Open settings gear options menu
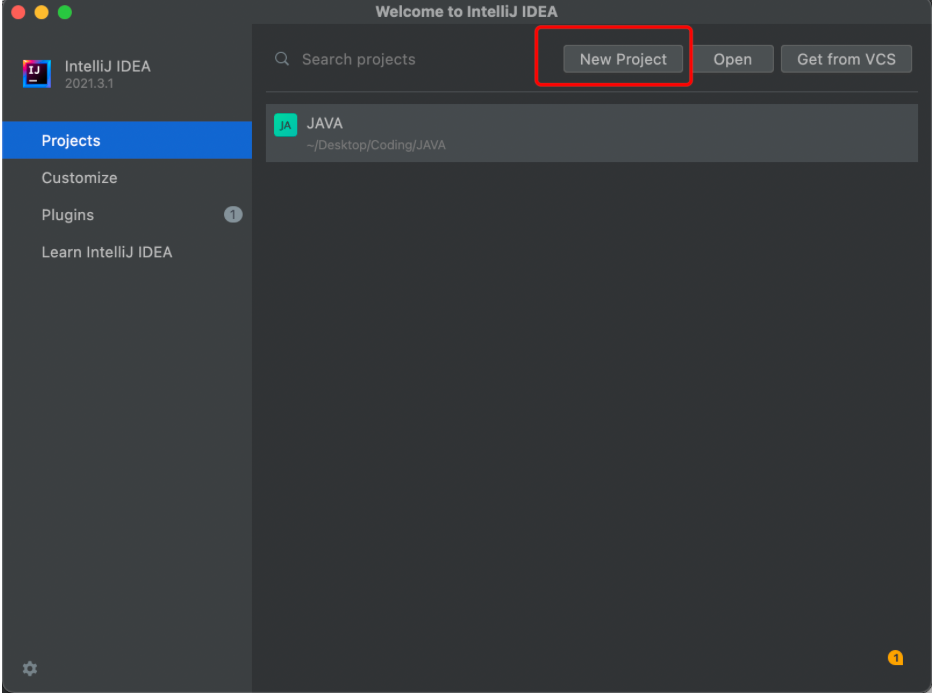934x694 pixels. [x=30, y=668]
